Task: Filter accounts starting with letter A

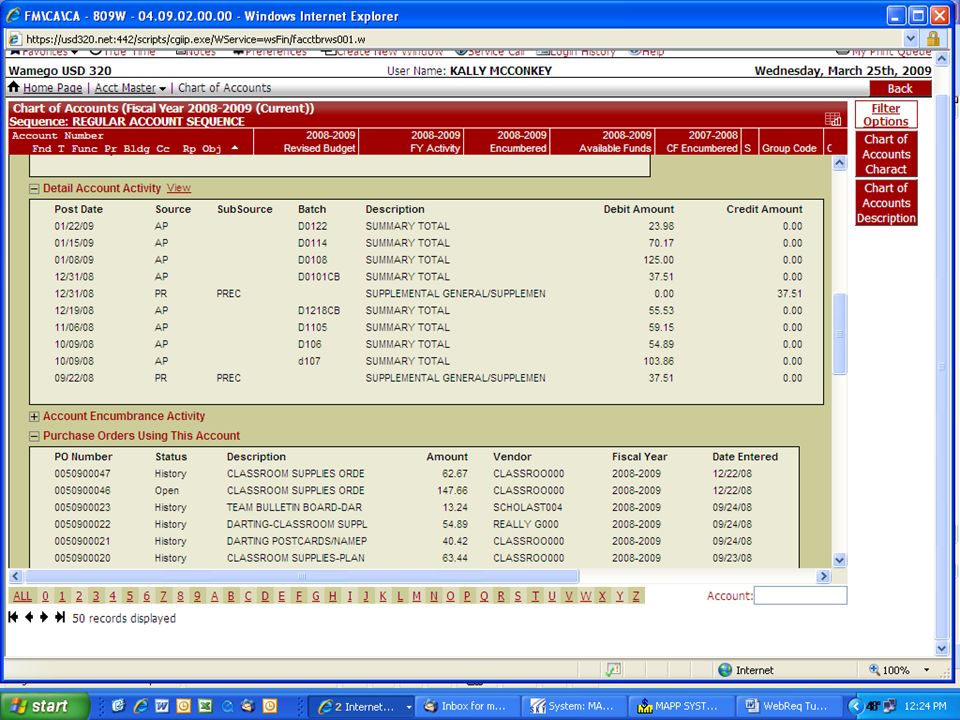Action: point(214,596)
